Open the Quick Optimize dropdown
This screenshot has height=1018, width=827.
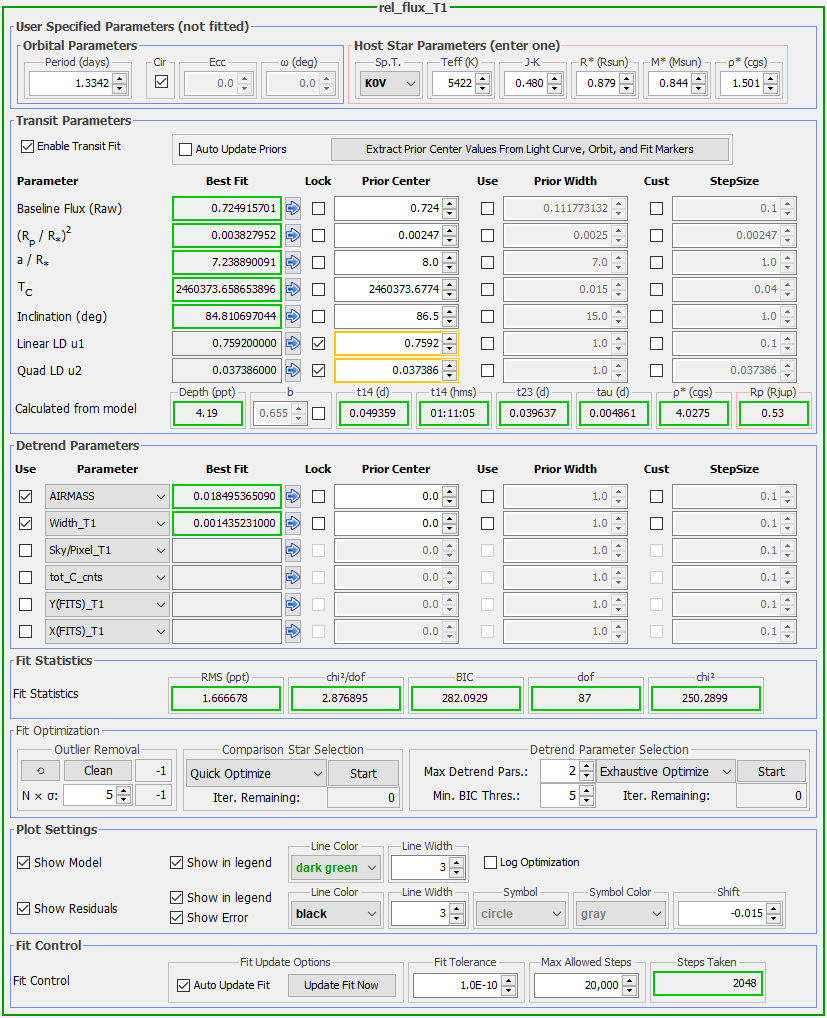(x=256, y=773)
